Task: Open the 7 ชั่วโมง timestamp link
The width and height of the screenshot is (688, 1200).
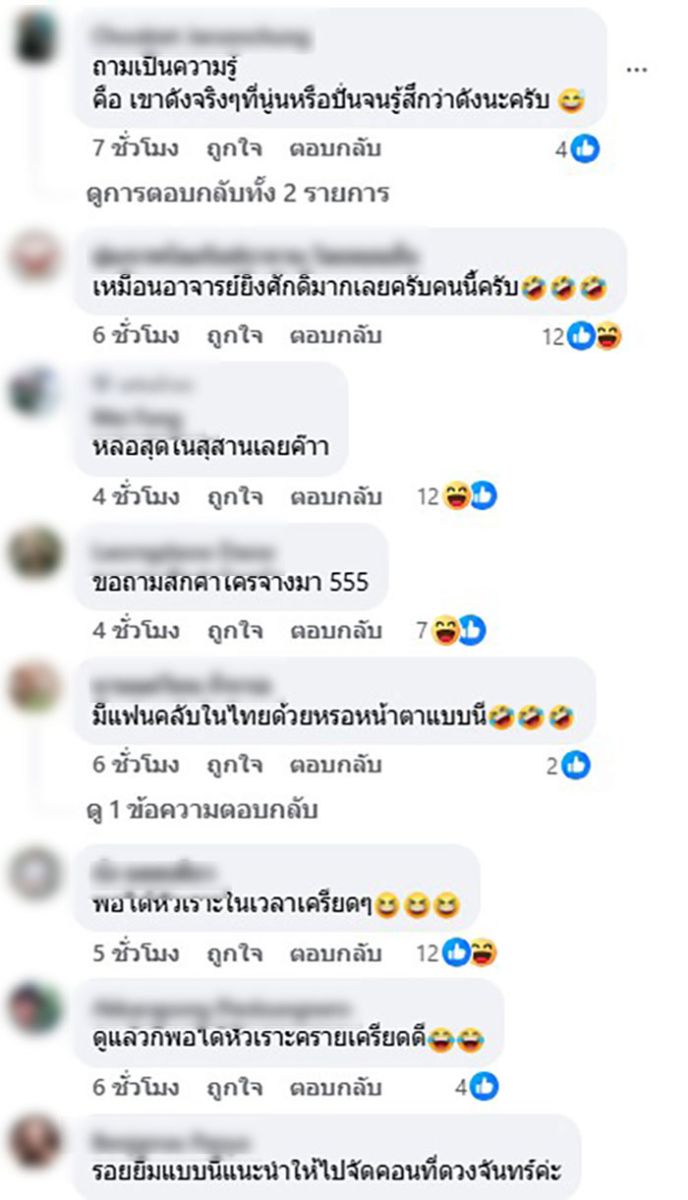Action: [136, 150]
